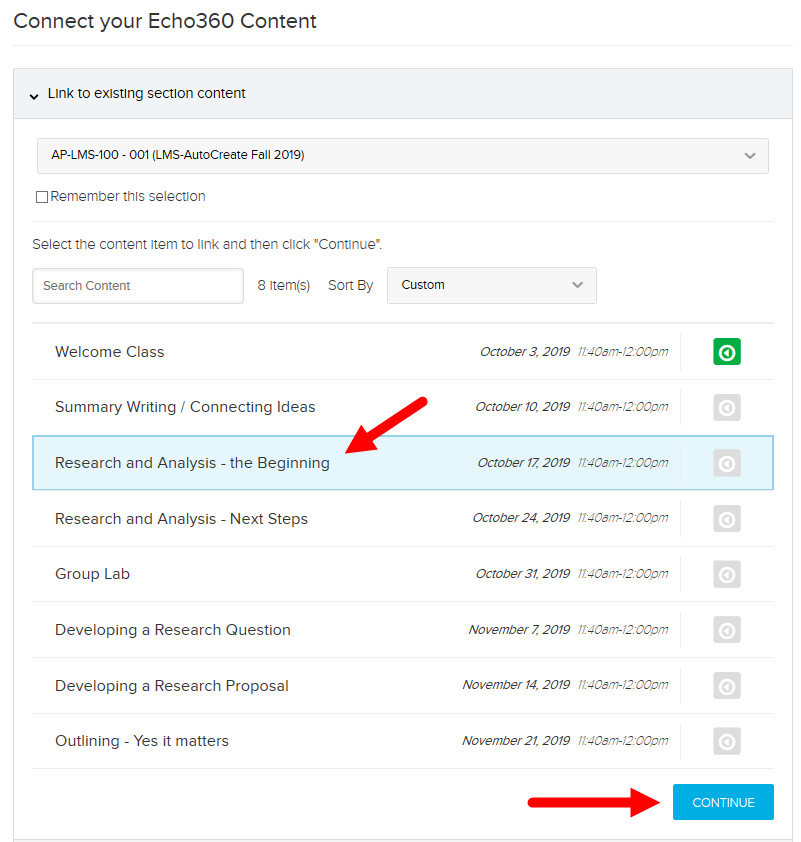Check the Remember this selection checkbox

[x=42, y=197]
